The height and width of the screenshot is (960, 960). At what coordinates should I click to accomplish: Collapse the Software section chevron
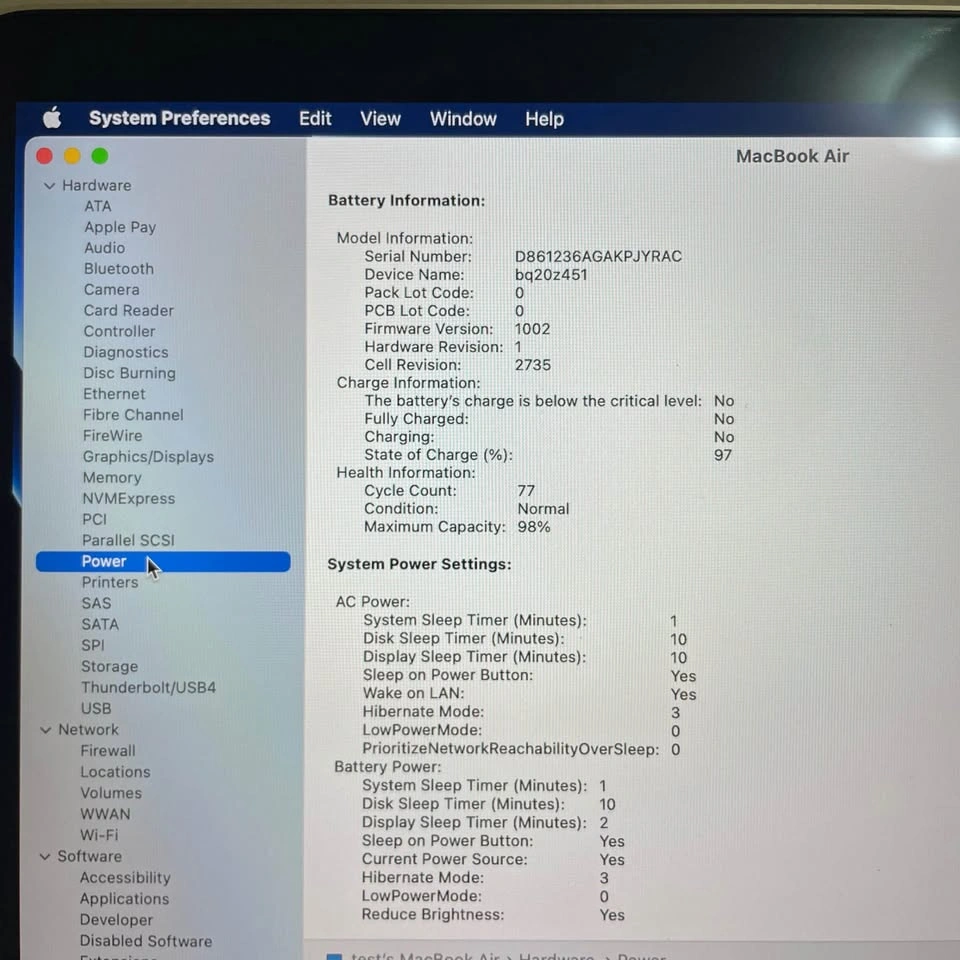(x=45, y=857)
